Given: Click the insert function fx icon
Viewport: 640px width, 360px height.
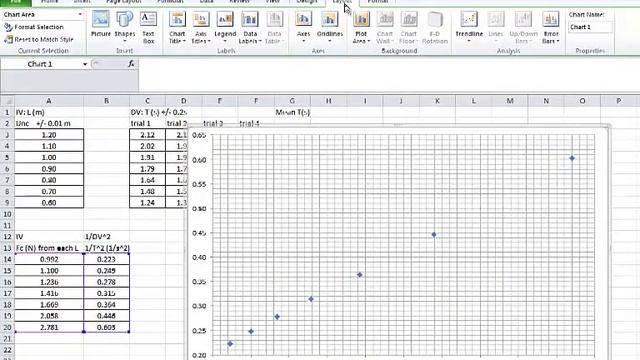Looking at the screenshot, I should click(131, 64).
